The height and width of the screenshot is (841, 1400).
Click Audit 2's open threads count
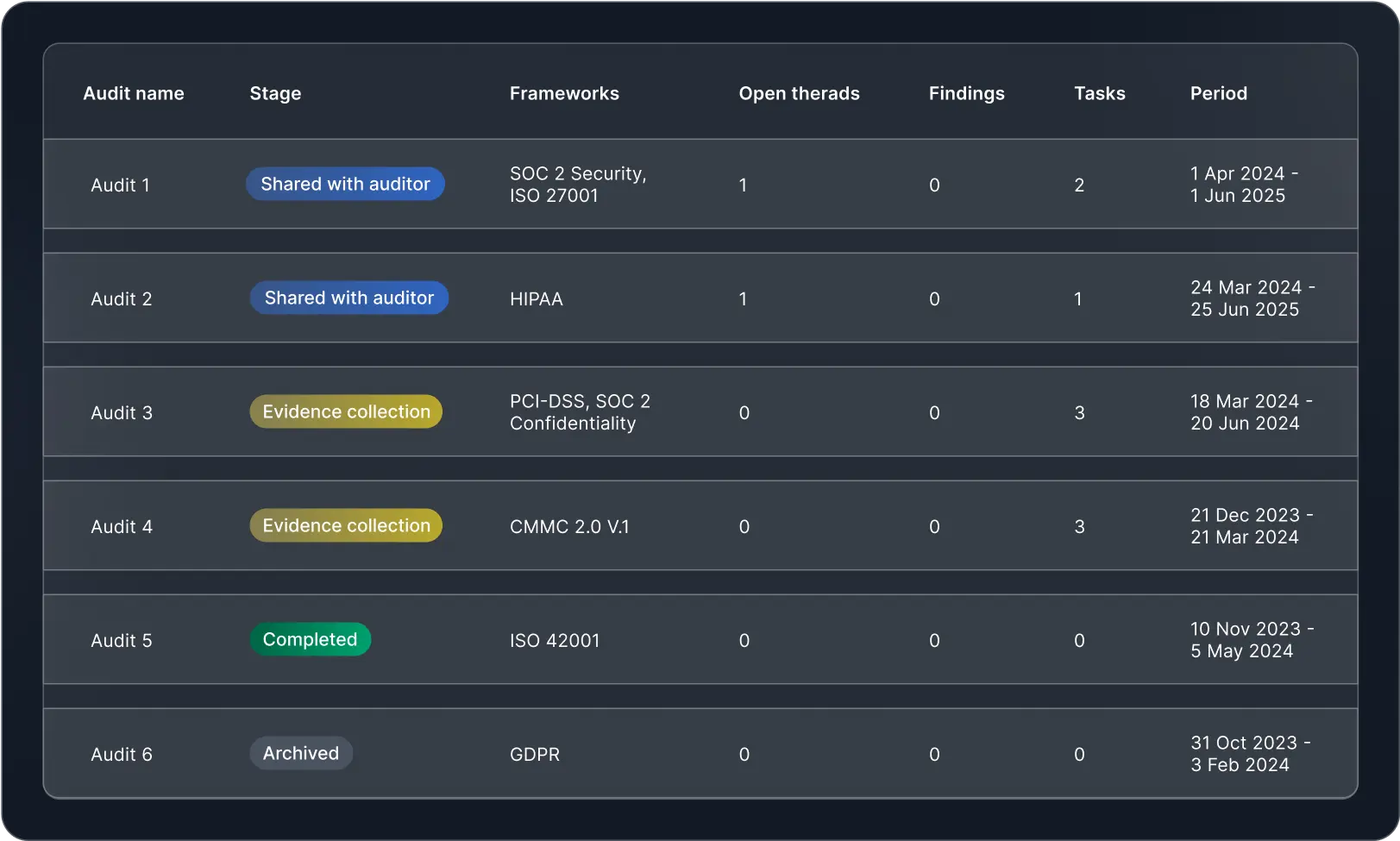743,298
